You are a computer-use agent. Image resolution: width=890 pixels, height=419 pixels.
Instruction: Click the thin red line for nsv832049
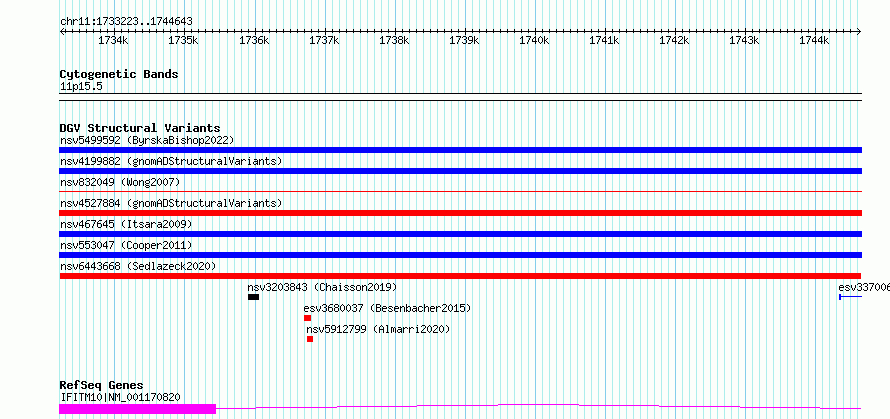(x=460, y=192)
